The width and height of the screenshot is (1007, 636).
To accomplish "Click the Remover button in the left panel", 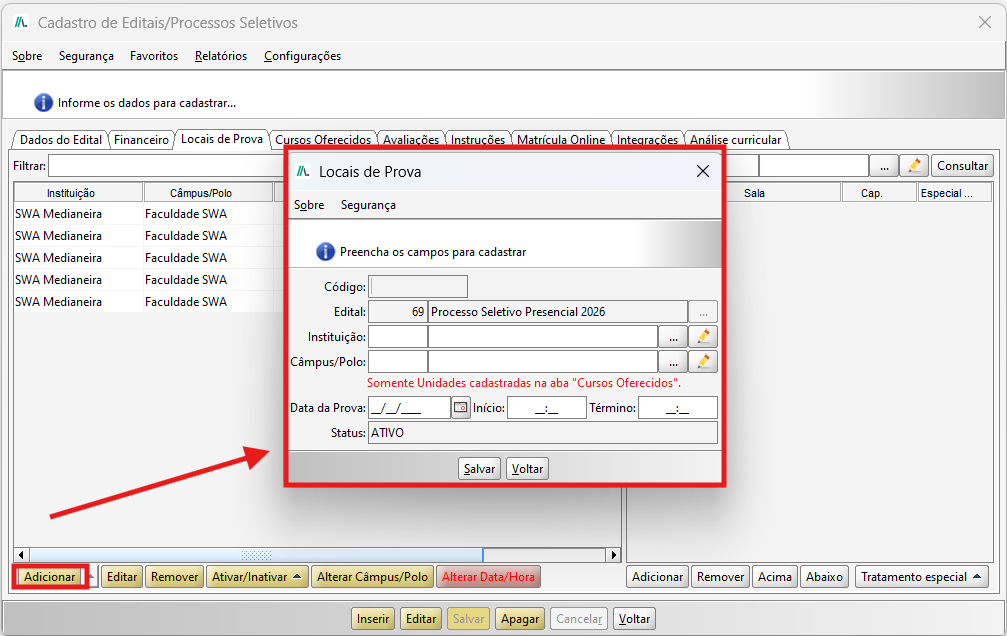I will point(175,577).
